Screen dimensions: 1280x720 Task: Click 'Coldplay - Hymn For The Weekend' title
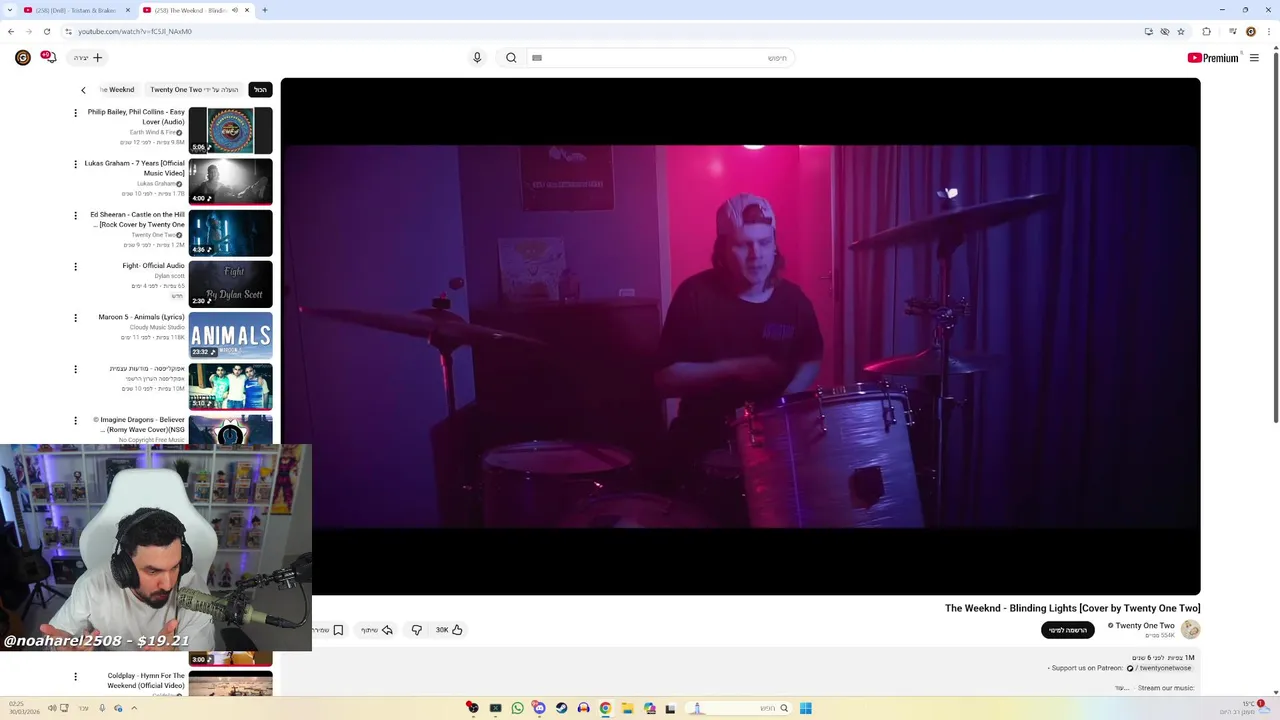pos(146,681)
